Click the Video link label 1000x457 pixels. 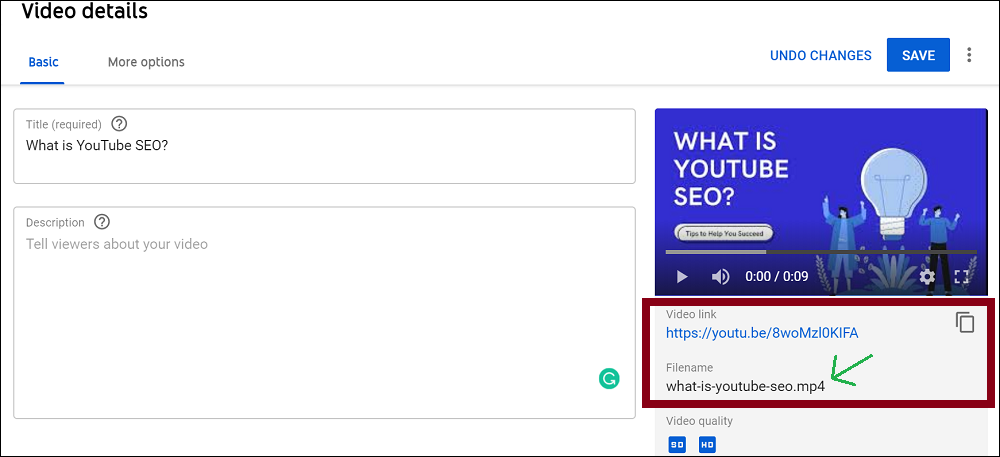pyautogui.click(x=691, y=314)
